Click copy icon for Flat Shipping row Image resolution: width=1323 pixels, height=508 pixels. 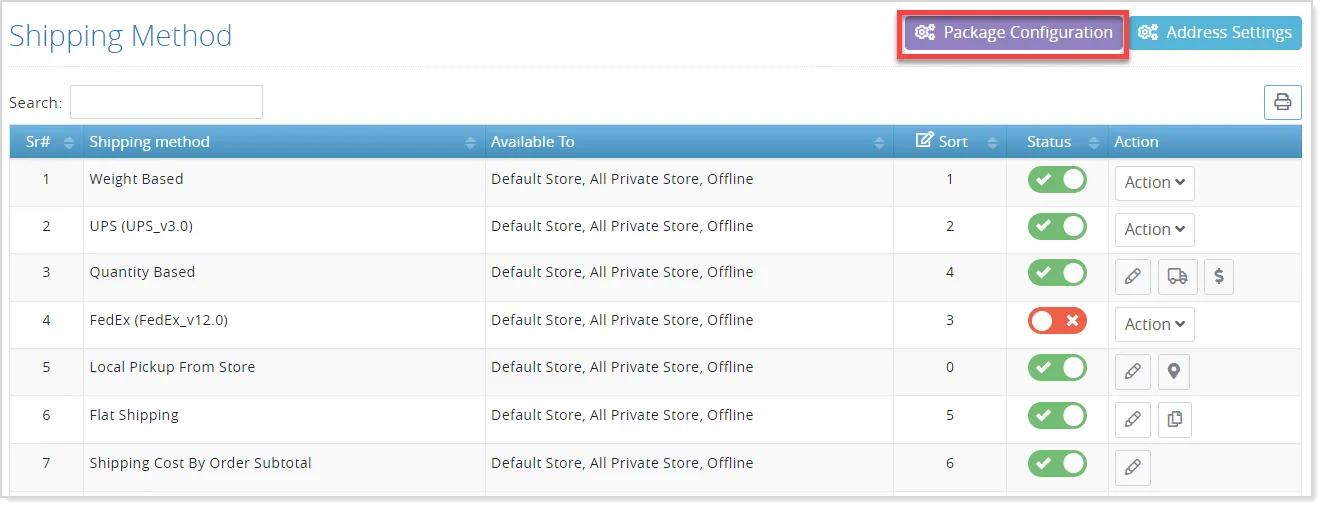pyautogui.click(x=1175, y=419)
